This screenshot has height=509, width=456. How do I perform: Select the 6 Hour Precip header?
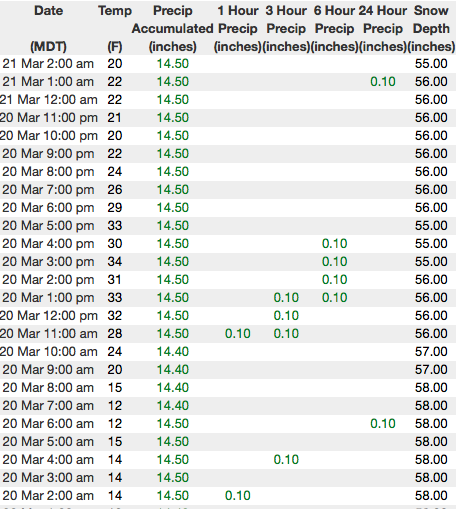[334, 28]
